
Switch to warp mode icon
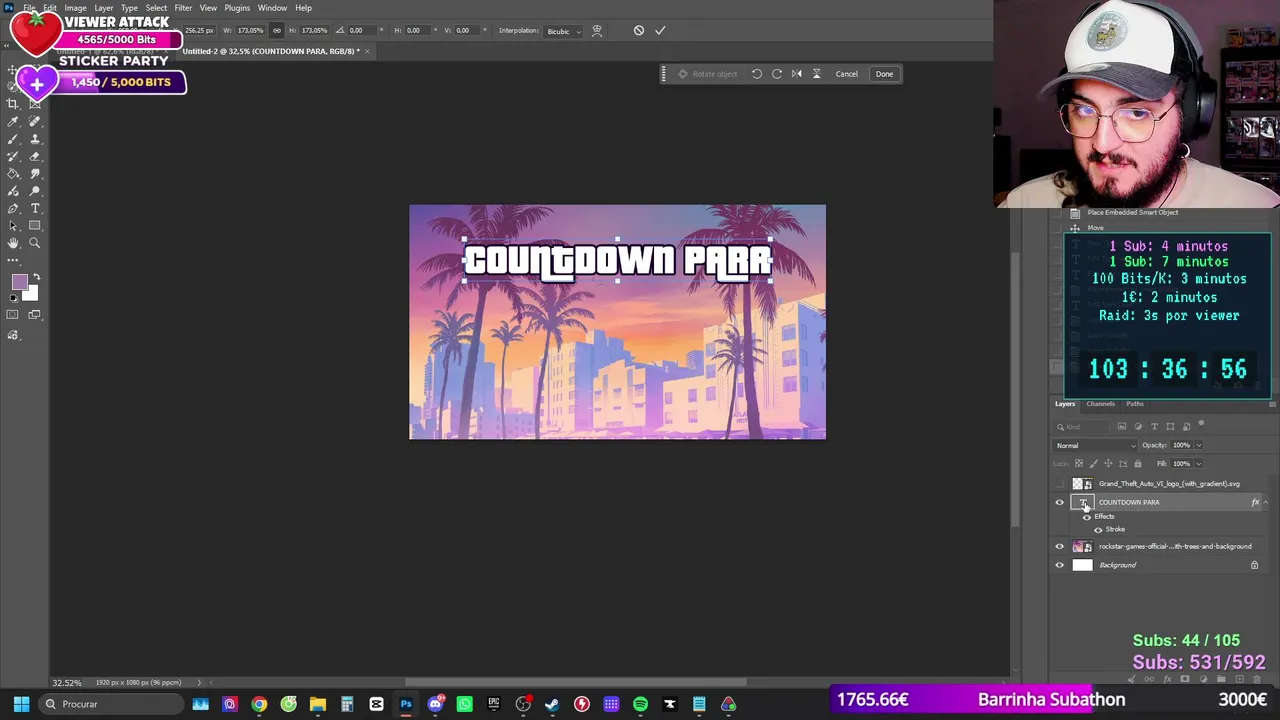[x=597, y=30]
